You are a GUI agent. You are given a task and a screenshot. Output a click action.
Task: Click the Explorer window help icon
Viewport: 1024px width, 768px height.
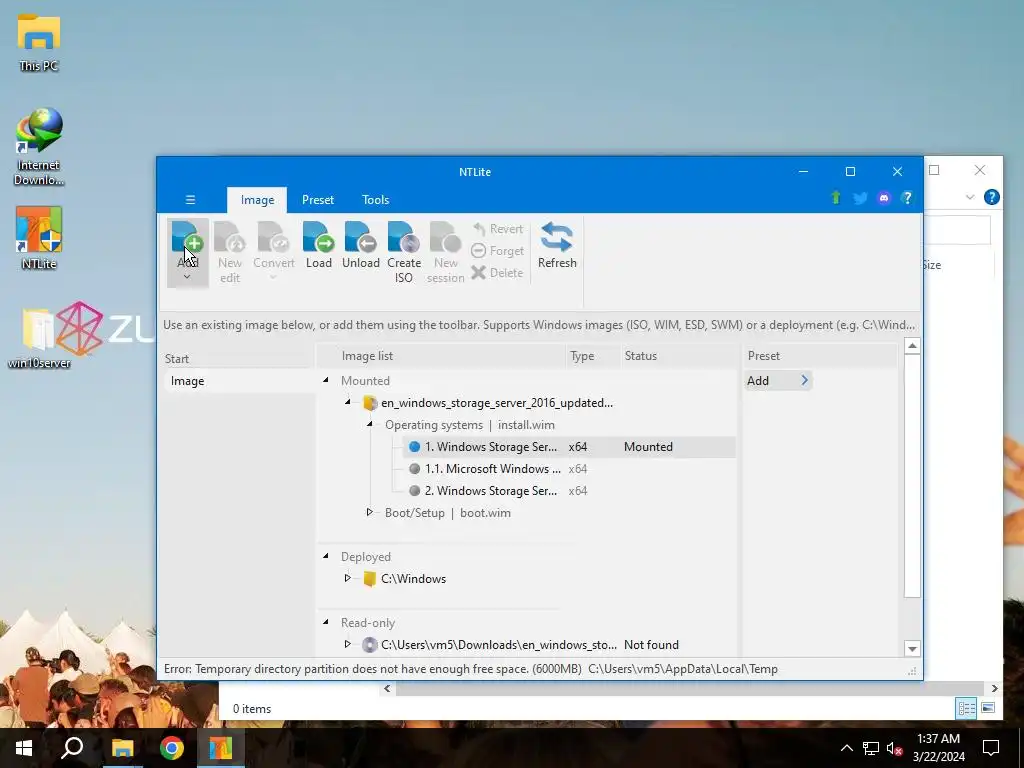(x=991, y=197)
